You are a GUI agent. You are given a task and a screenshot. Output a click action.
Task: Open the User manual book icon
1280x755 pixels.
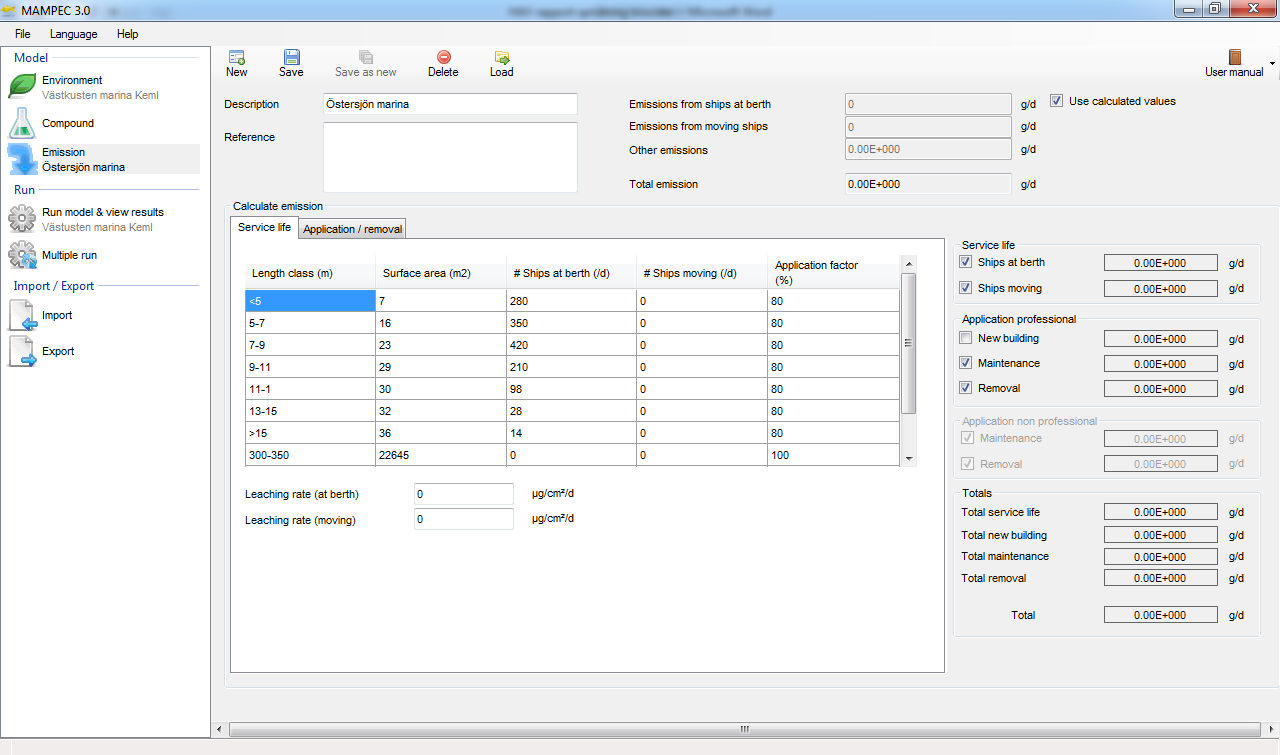[1234, 57]
